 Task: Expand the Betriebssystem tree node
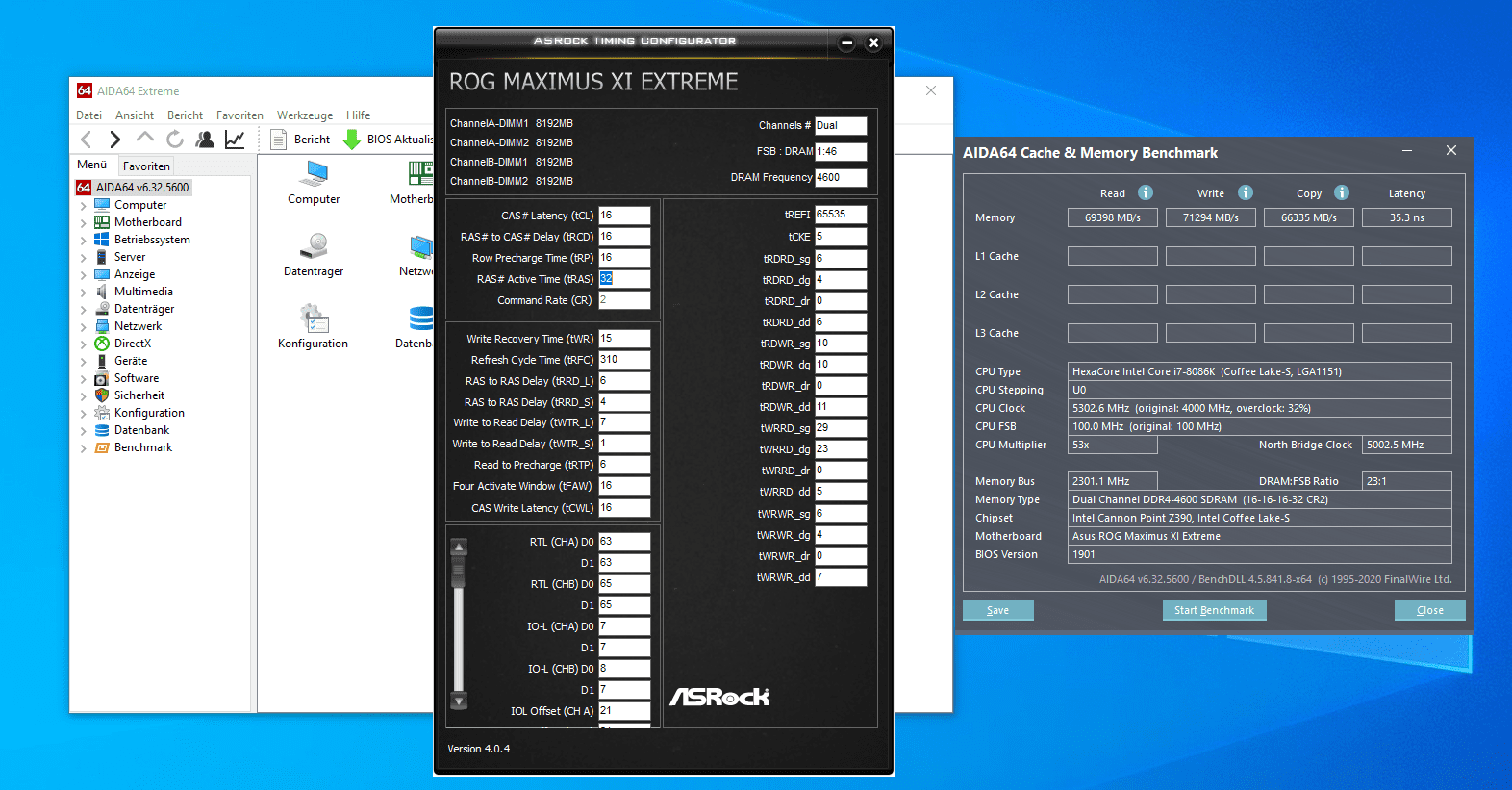83,241
